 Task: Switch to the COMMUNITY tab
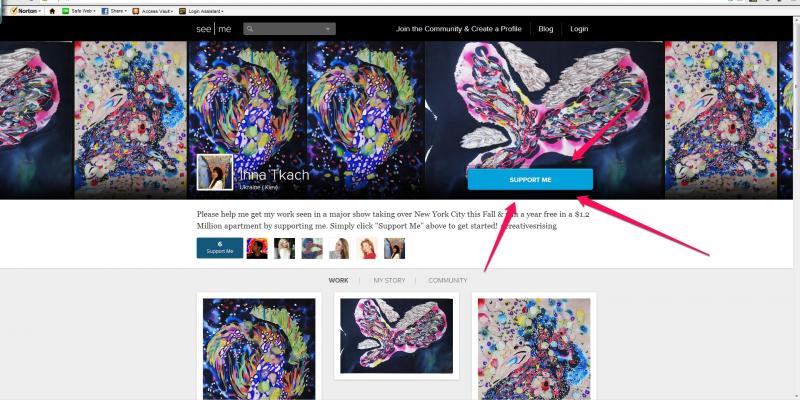(x=447, y=281)
